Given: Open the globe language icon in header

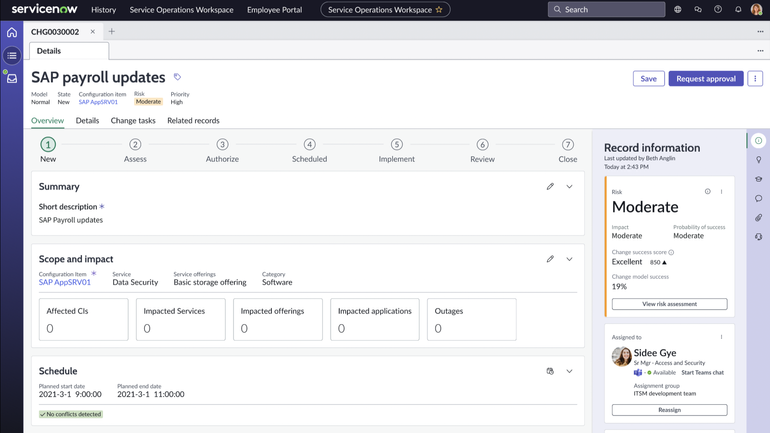Looking at the screenshot, I should tap(678, 9).
